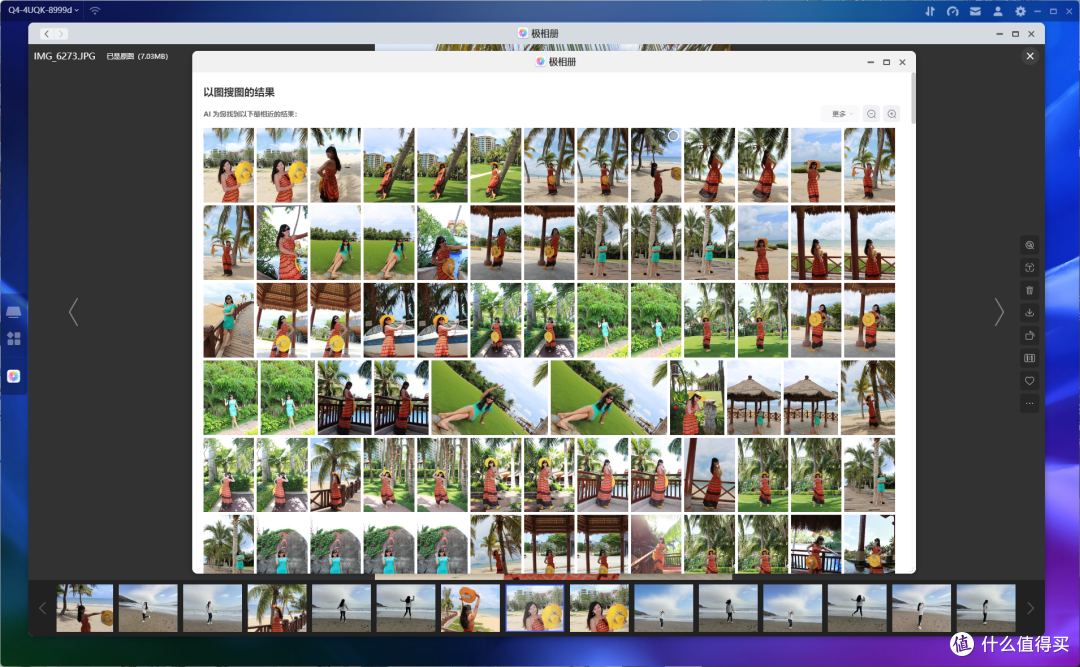Open the 极相册 app icon in the left dock

coord(14,376)
